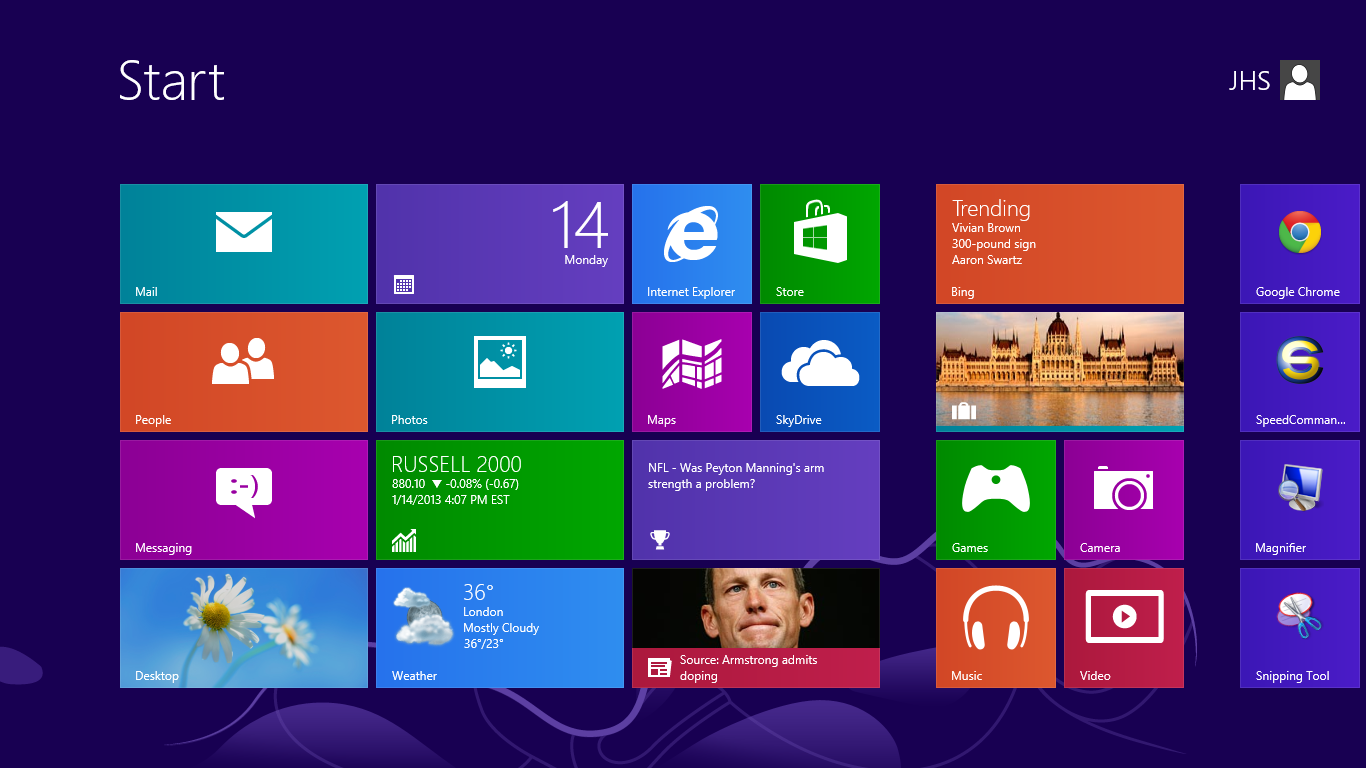Image resolution: width=1366 pixels, height=768 pixels.
Task: Open Bing Trending tile
Action: [x=1059, y=243]
